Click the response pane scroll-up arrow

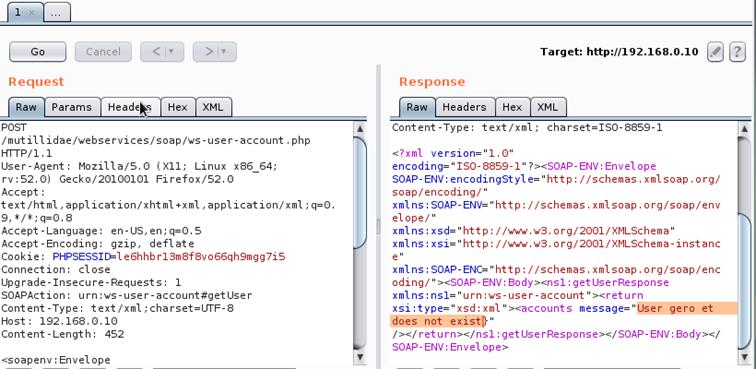pyautogui.click(x=744, y=129)
